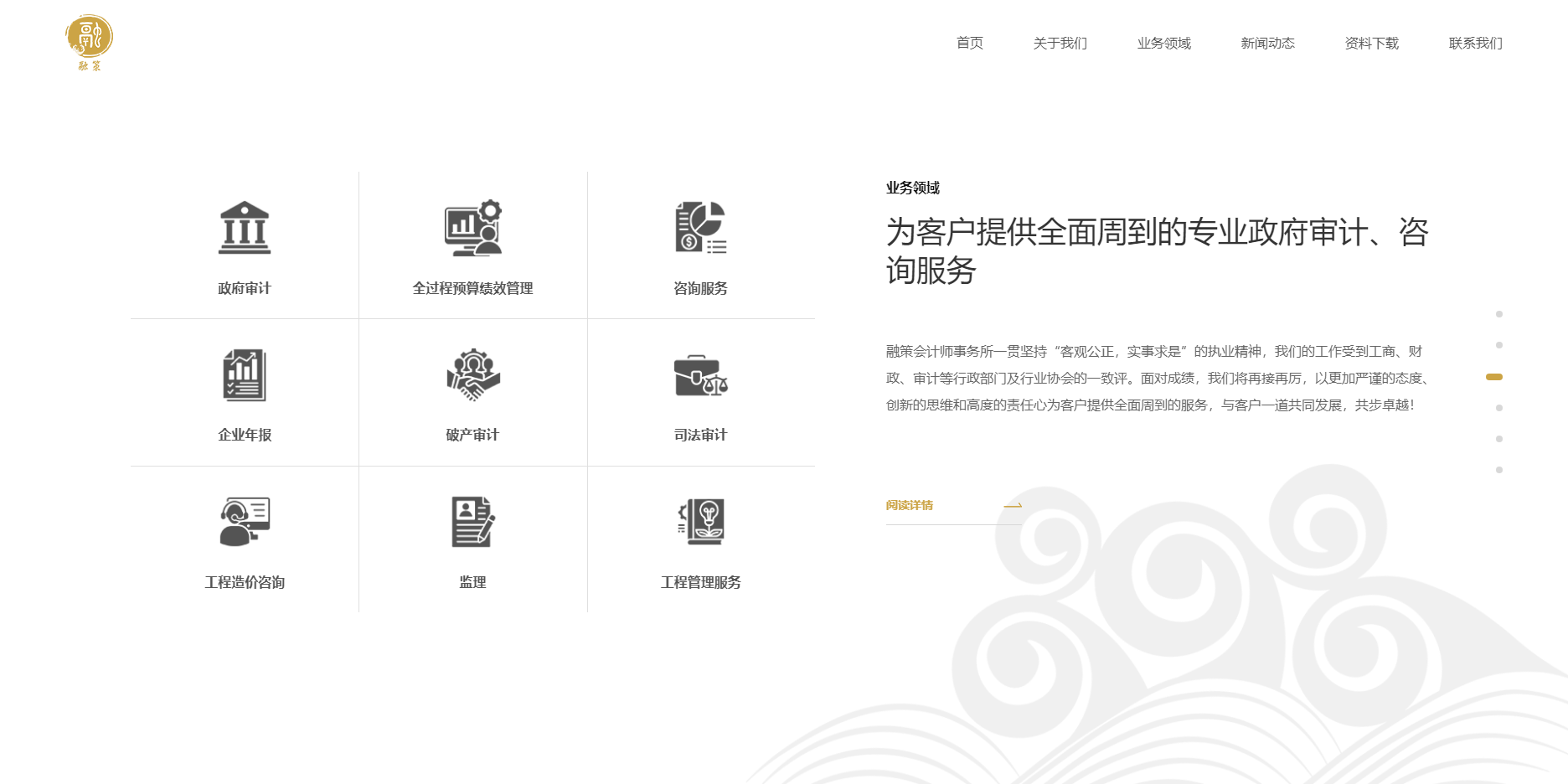Open the 全过程预算绩效管理 label link
Viewport: 1568px width, 784px height.
(x=473, y=288)
